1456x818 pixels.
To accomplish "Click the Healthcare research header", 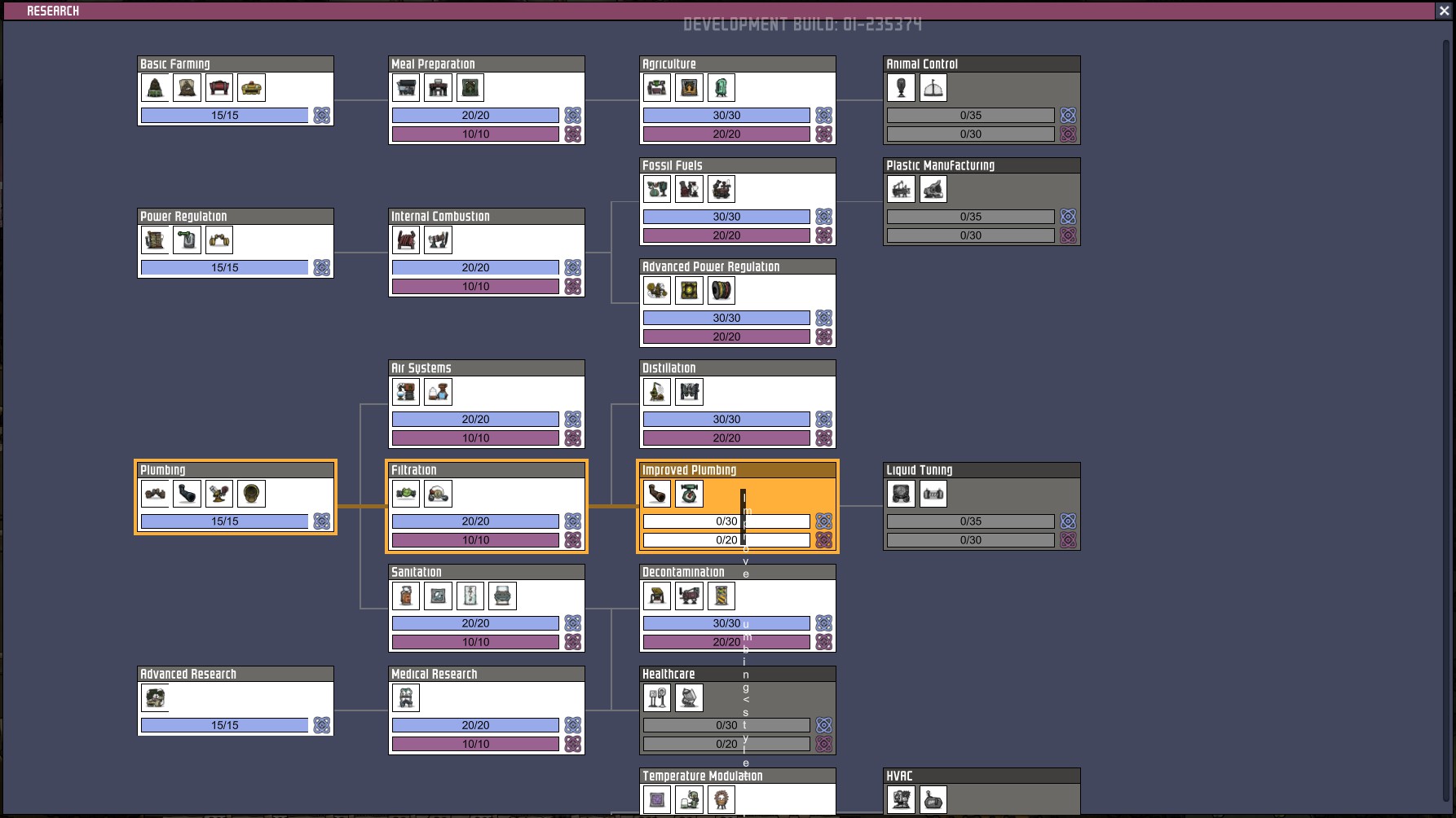I will [668, 674].
